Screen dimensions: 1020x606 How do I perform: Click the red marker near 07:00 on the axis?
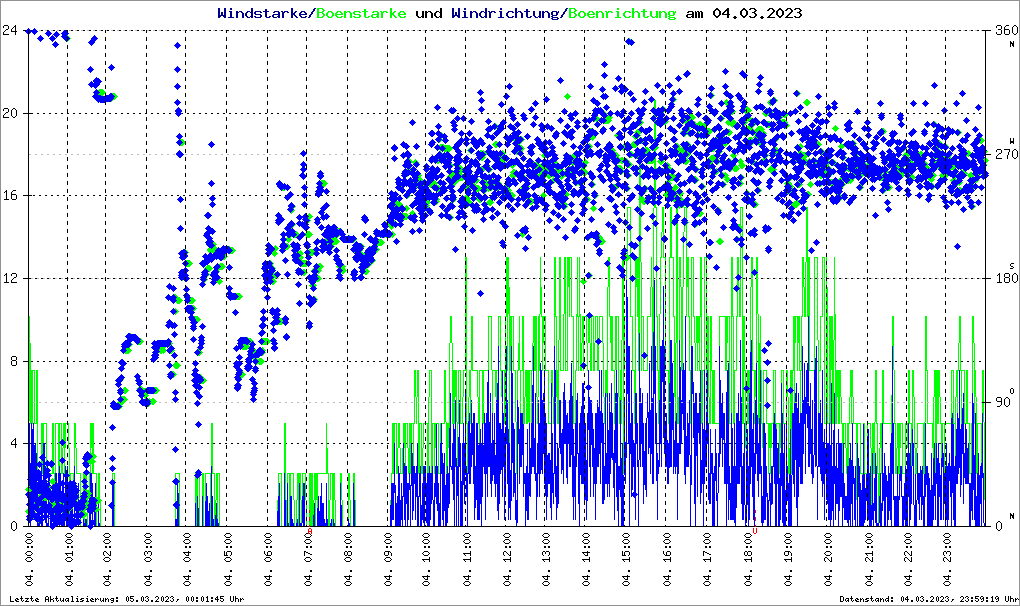[311, 531]
